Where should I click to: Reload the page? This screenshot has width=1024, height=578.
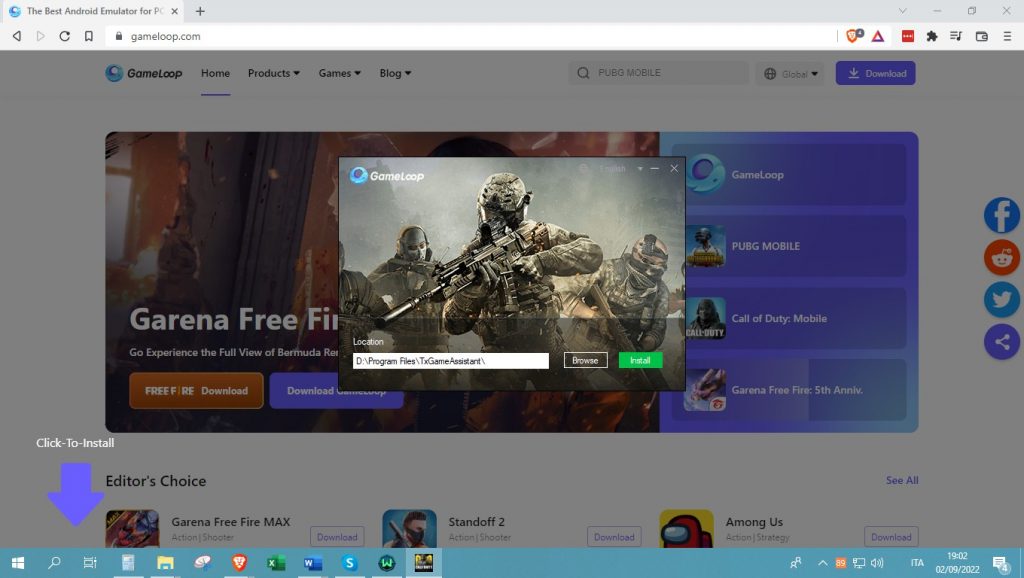tap(65, 36)
